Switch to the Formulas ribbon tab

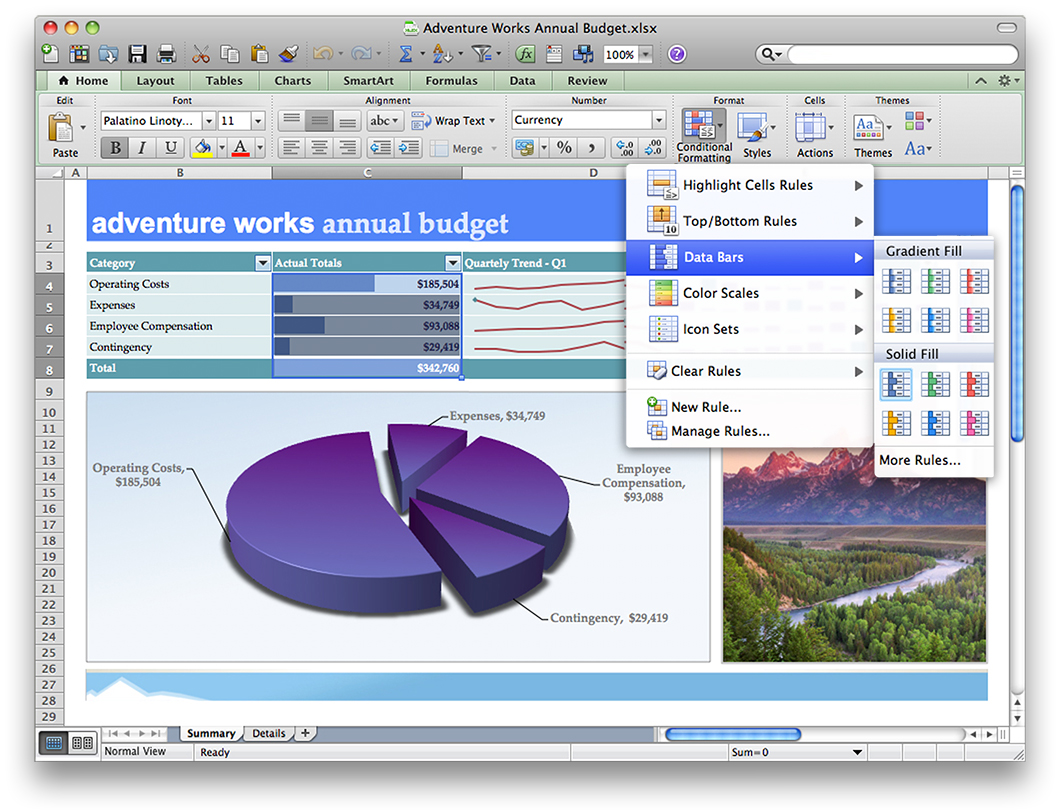[451, 81]
